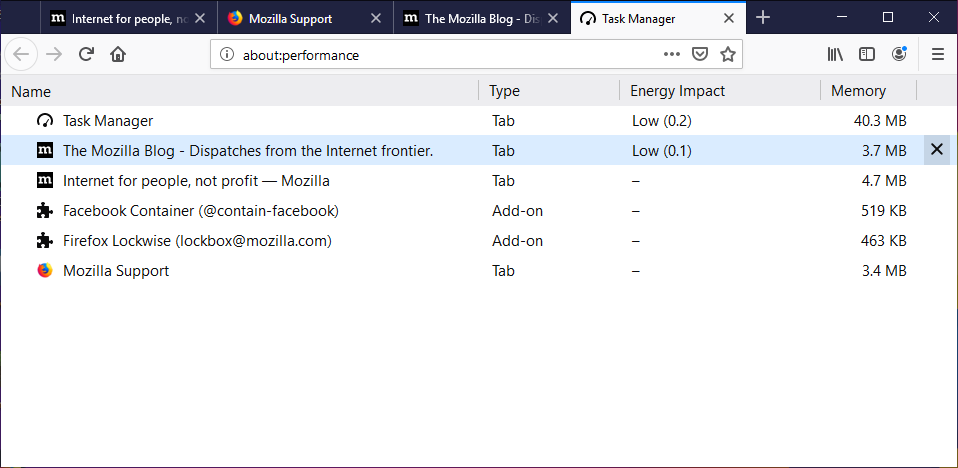Open Firefox Account icon
Image resolution: width=958 pixels, height=468 pixels.
coord(899,54)
